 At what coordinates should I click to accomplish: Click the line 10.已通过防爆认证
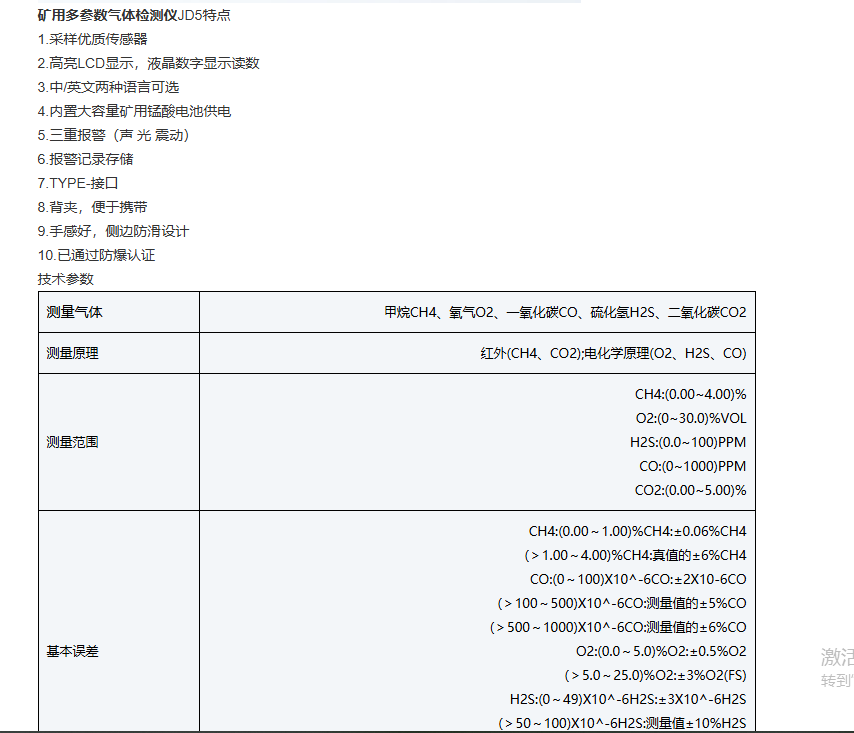tap(96, 255)
